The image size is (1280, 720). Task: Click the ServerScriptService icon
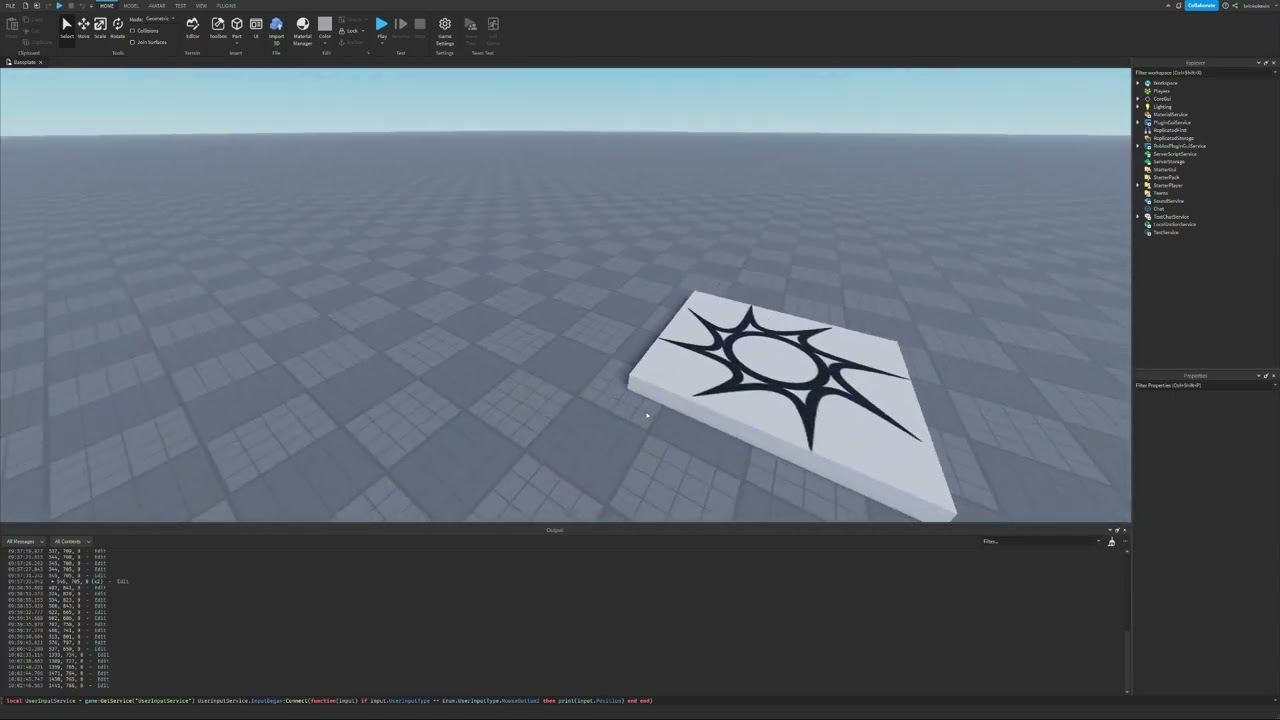click(1147, 154)
